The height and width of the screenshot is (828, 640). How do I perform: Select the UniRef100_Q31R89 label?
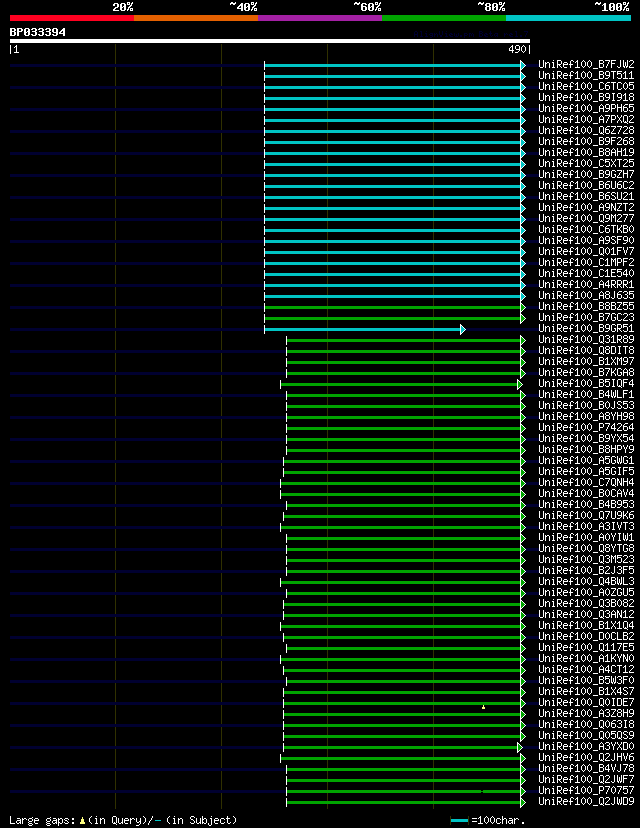(x=586, y=340)
